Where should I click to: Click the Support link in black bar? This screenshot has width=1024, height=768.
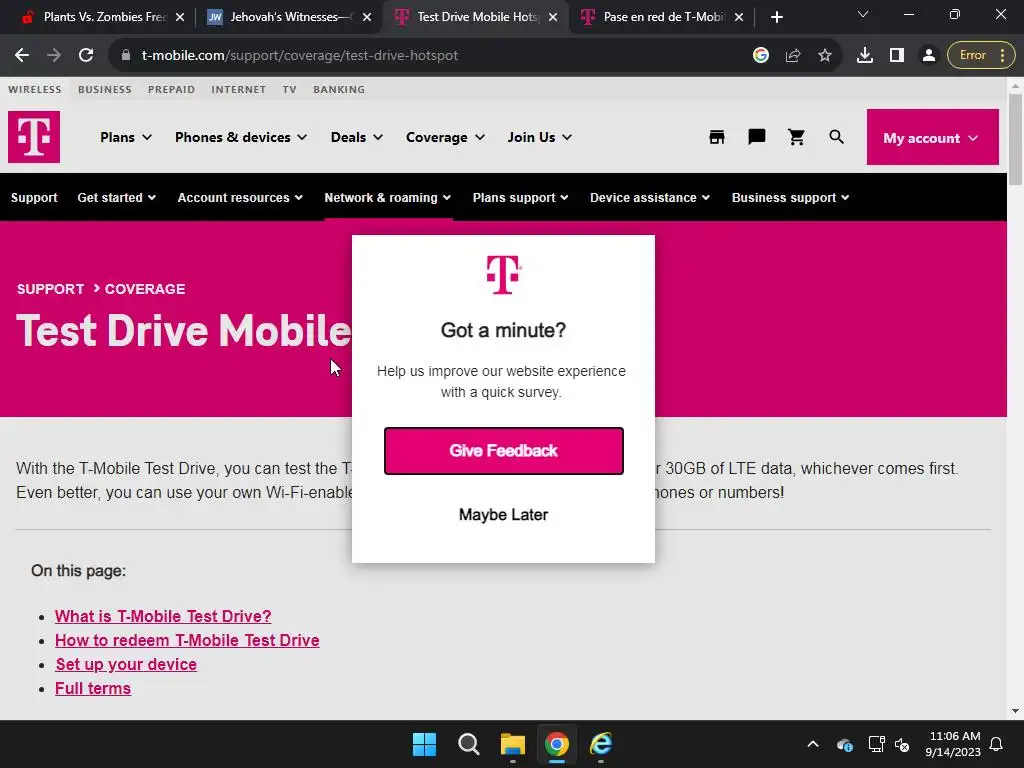pos(34,197)
